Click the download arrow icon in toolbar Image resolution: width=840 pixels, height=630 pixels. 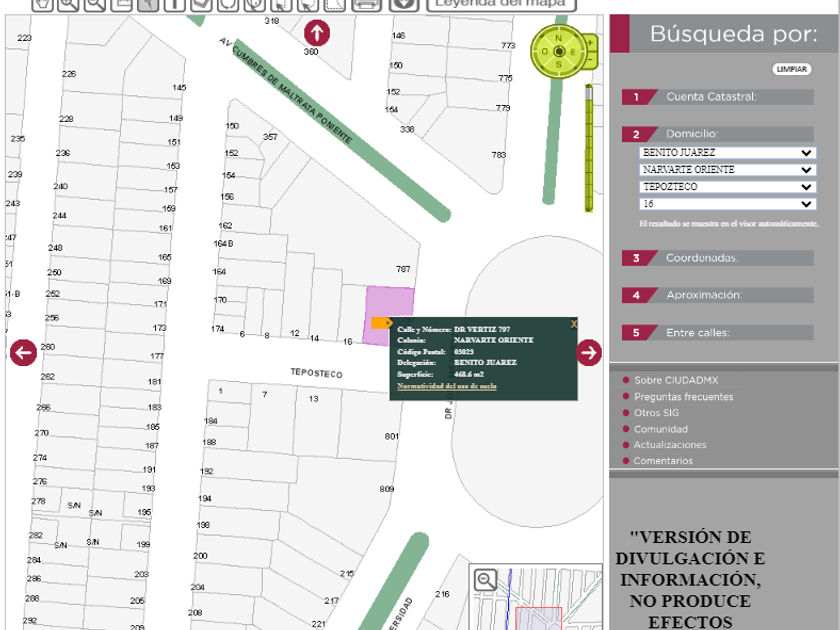tap(403, 4)
